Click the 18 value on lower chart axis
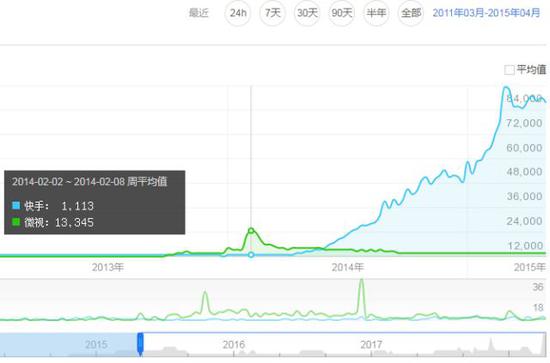 [538, 308]
